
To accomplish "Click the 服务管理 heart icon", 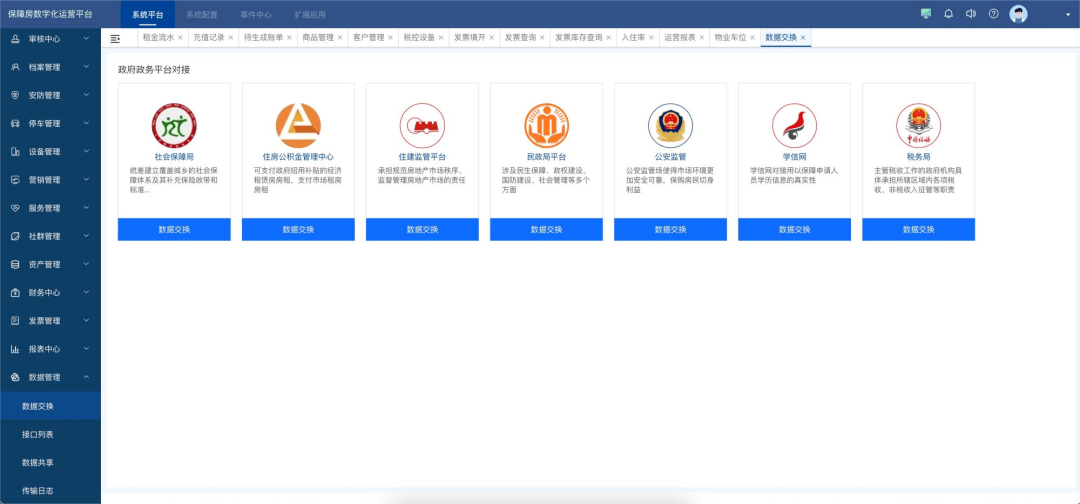I will (15, 208).
